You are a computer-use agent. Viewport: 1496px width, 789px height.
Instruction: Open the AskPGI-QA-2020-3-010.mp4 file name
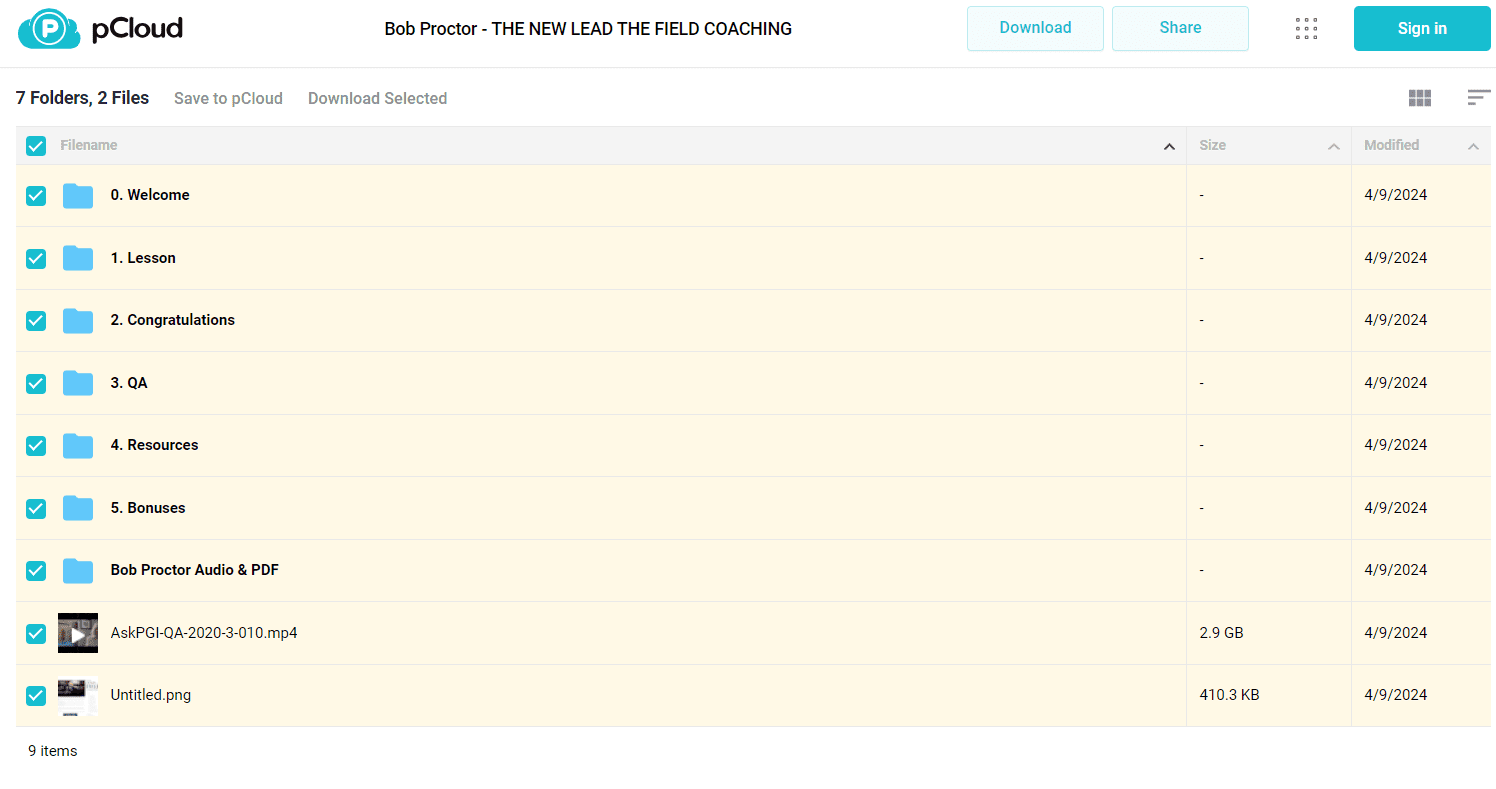coord(204,633)
